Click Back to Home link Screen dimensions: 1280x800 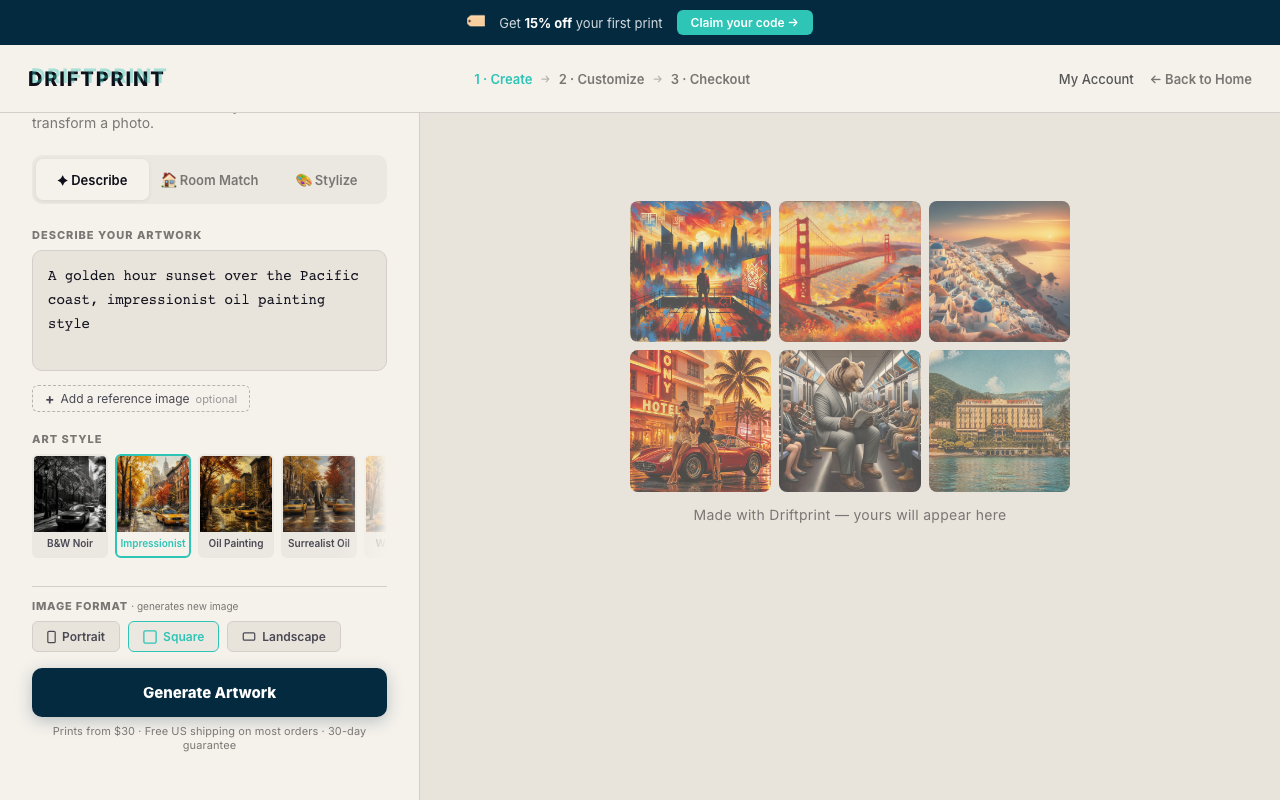pos(1201,79)
